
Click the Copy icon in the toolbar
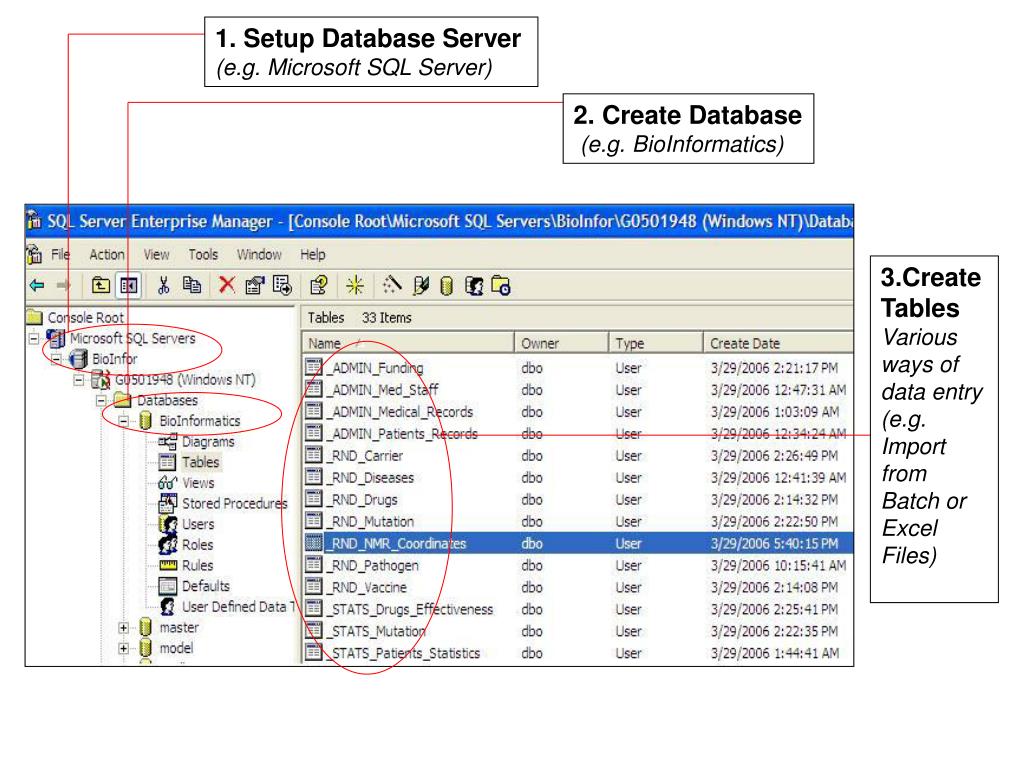click(x=192, y=285)
